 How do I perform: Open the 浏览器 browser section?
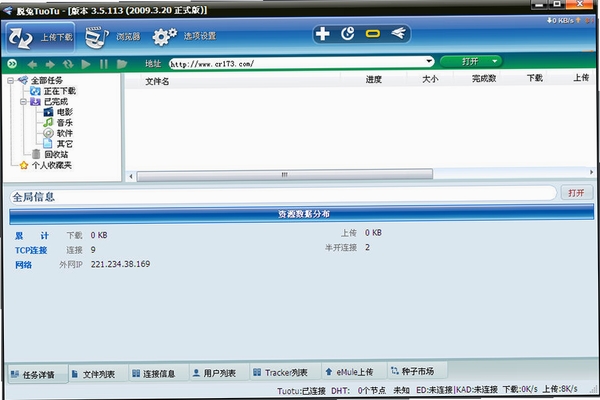pyautogui.click(x=112, y=37)
